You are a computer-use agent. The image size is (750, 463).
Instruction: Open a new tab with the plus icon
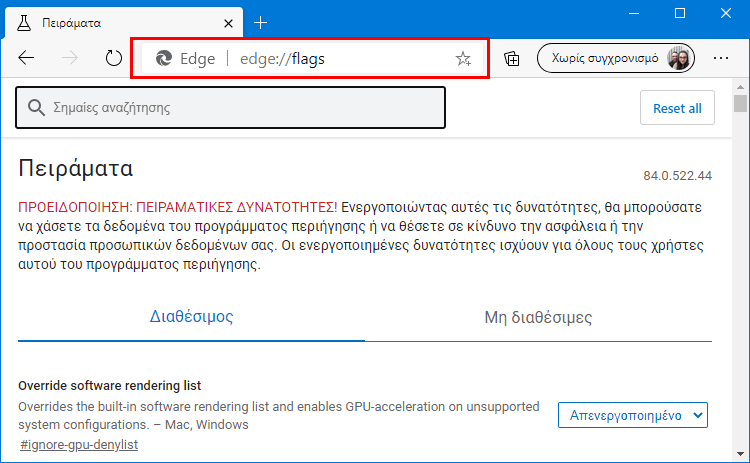(x=260, y=22)
